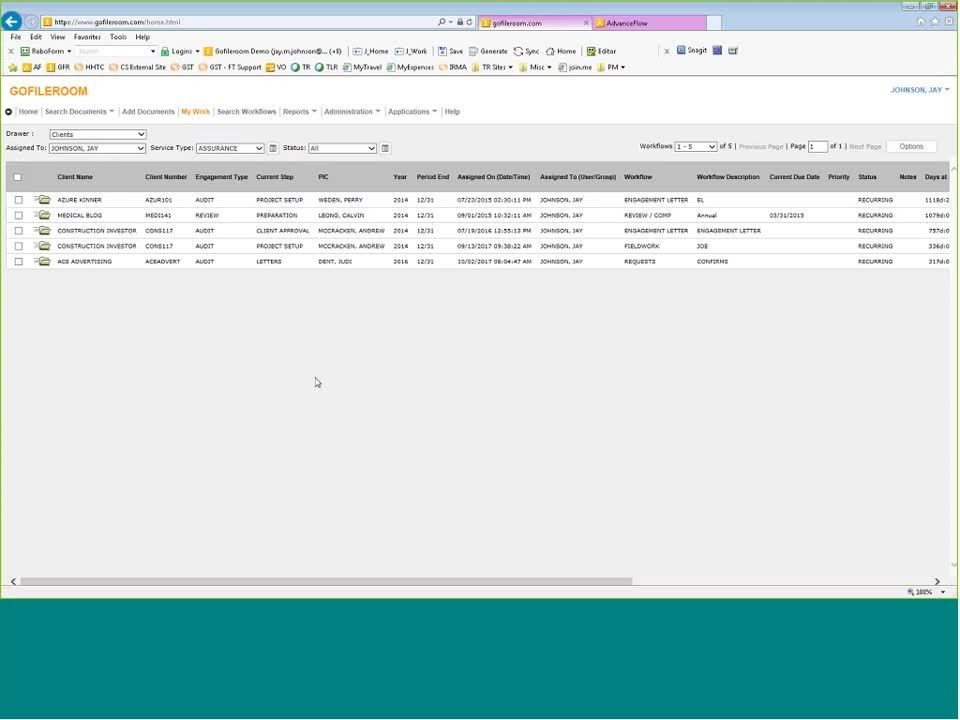The height and width of the screenshot is (720, 960).
Task: Click the JOHNSON, JAY user link
Action: [x=919, y=90]
